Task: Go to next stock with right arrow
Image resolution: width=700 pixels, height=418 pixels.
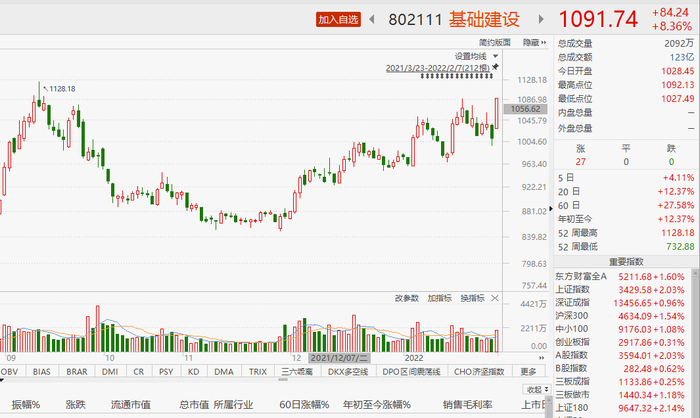Action: coord(541,19)
